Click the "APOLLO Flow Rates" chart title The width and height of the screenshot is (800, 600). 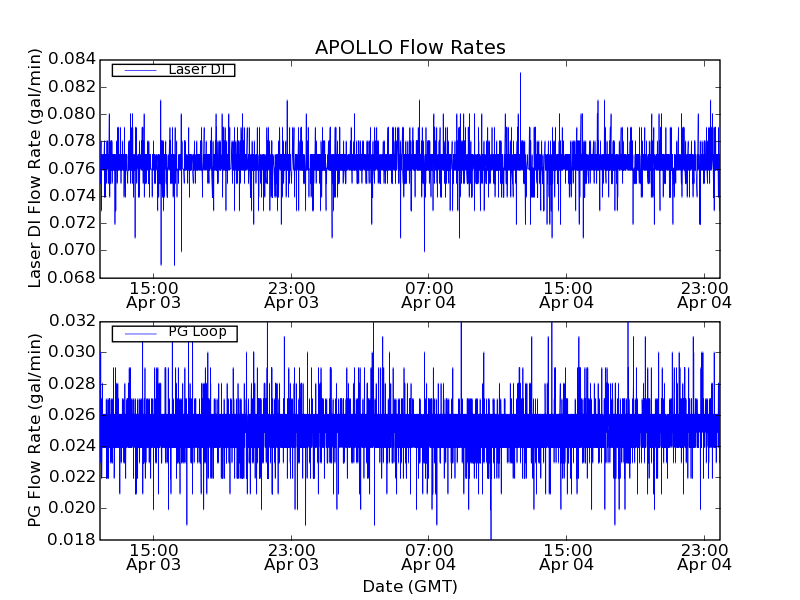click(410, 47)
